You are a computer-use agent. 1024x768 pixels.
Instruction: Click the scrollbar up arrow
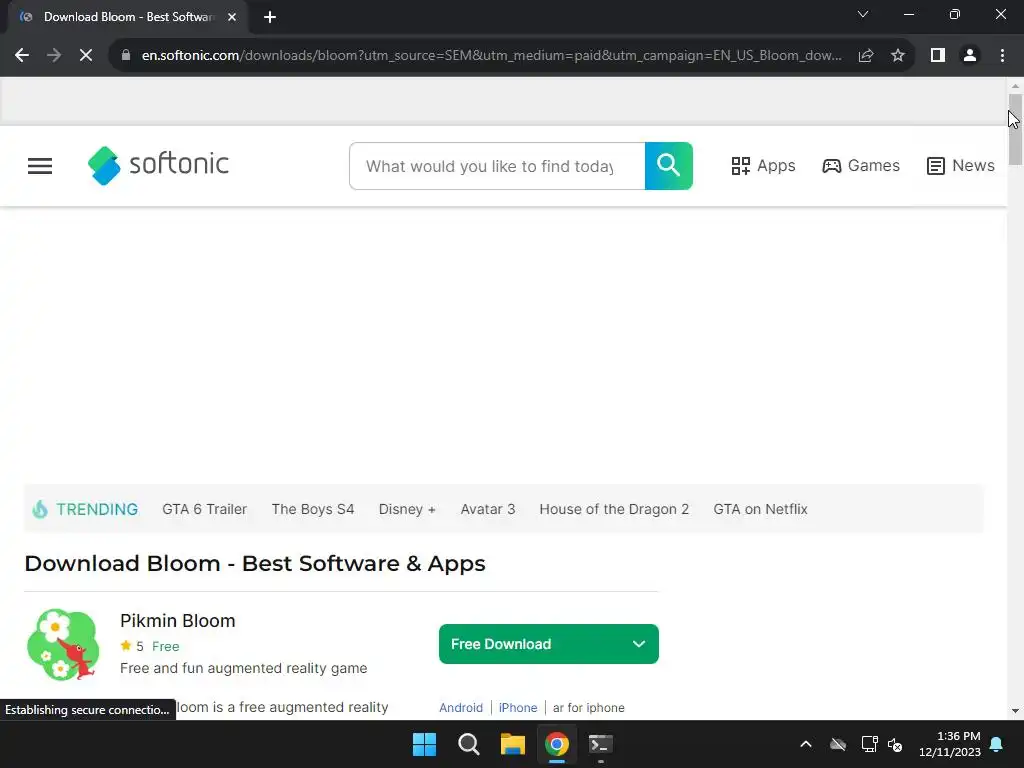(1015, 86)
